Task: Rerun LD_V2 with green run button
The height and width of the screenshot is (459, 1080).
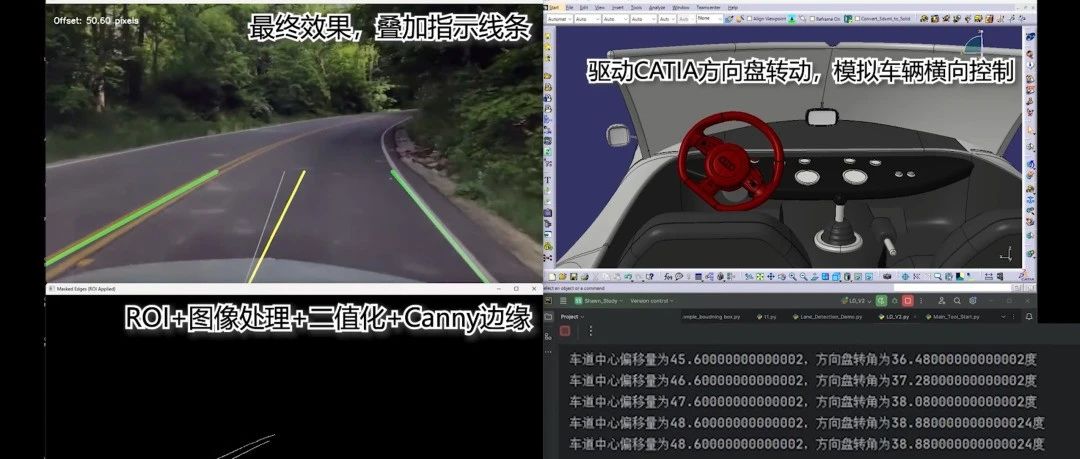Action: click(x=881, y=300)
